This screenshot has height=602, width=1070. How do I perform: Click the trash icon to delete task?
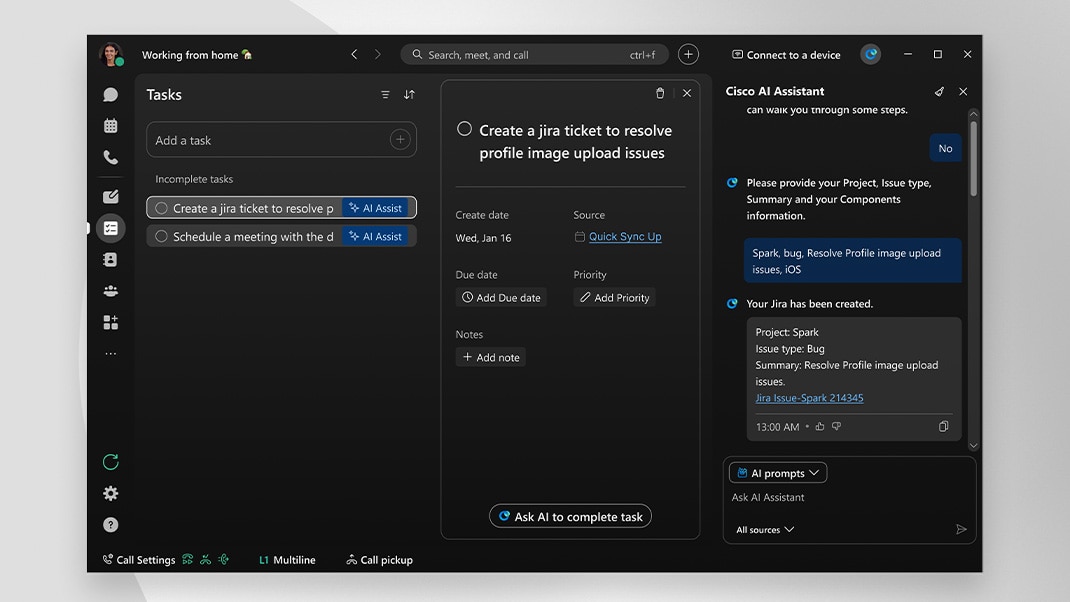tap(660, 93)
